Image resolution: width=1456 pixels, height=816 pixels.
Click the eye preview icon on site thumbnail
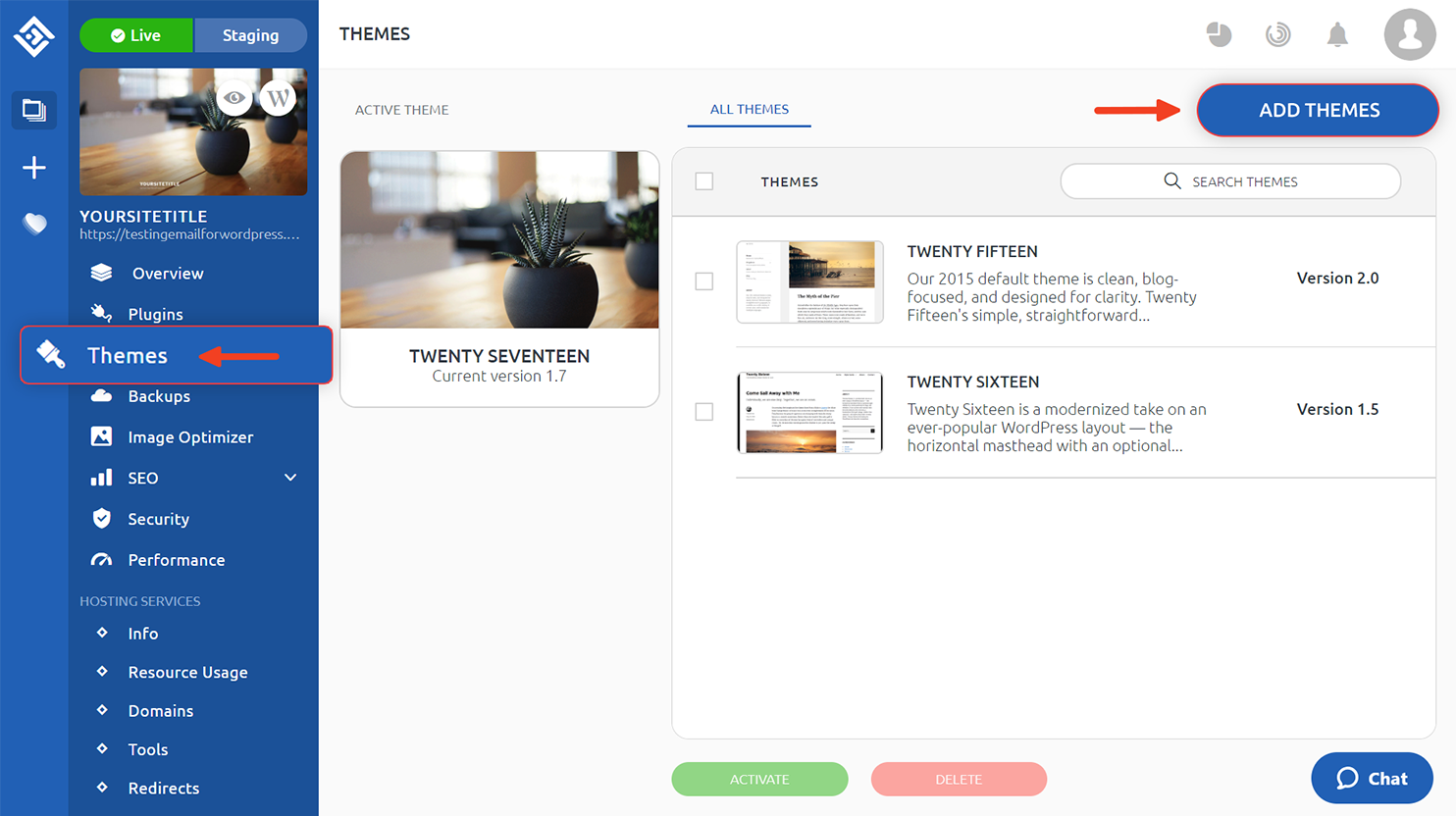pyautogui.click(x=234, y=98)
